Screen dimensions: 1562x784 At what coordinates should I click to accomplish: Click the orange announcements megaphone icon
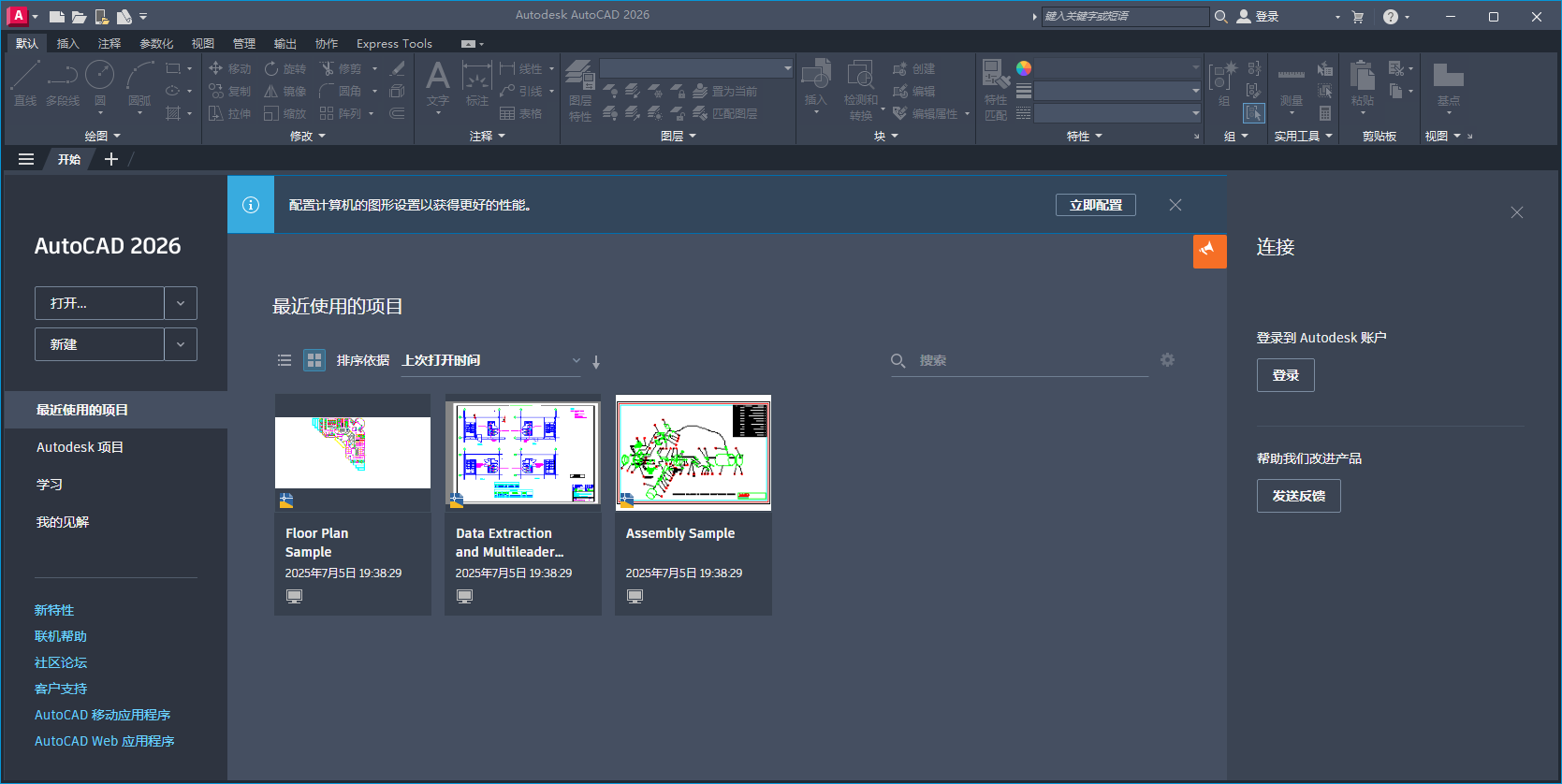[1209, 251]
